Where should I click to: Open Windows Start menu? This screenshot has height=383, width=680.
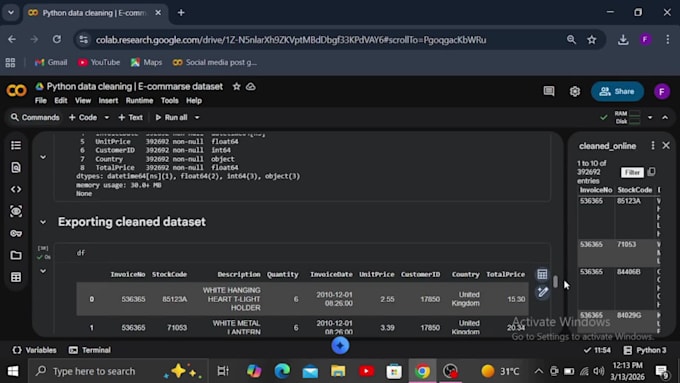click(13, 371)
